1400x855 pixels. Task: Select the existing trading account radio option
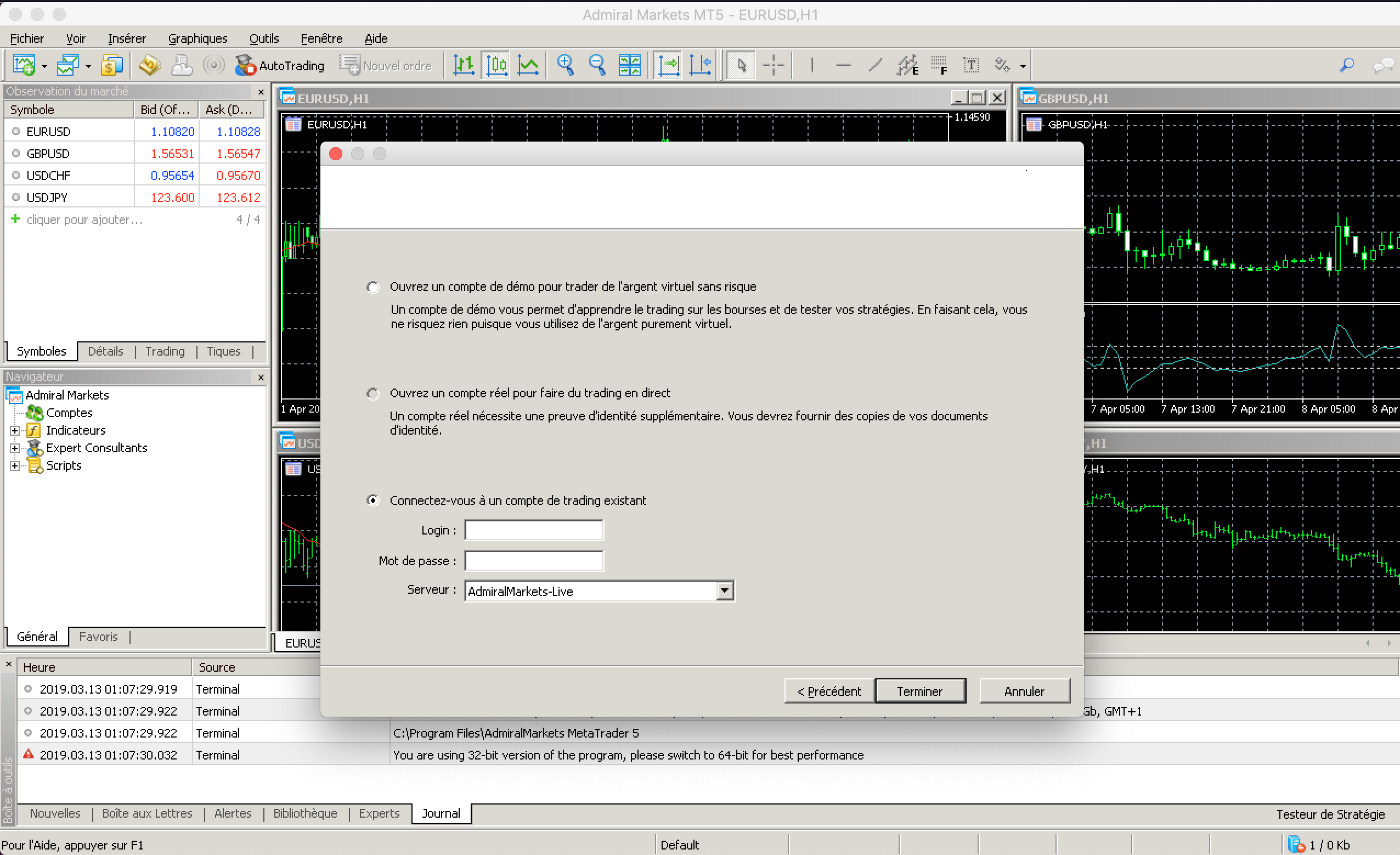pos(372,500)
